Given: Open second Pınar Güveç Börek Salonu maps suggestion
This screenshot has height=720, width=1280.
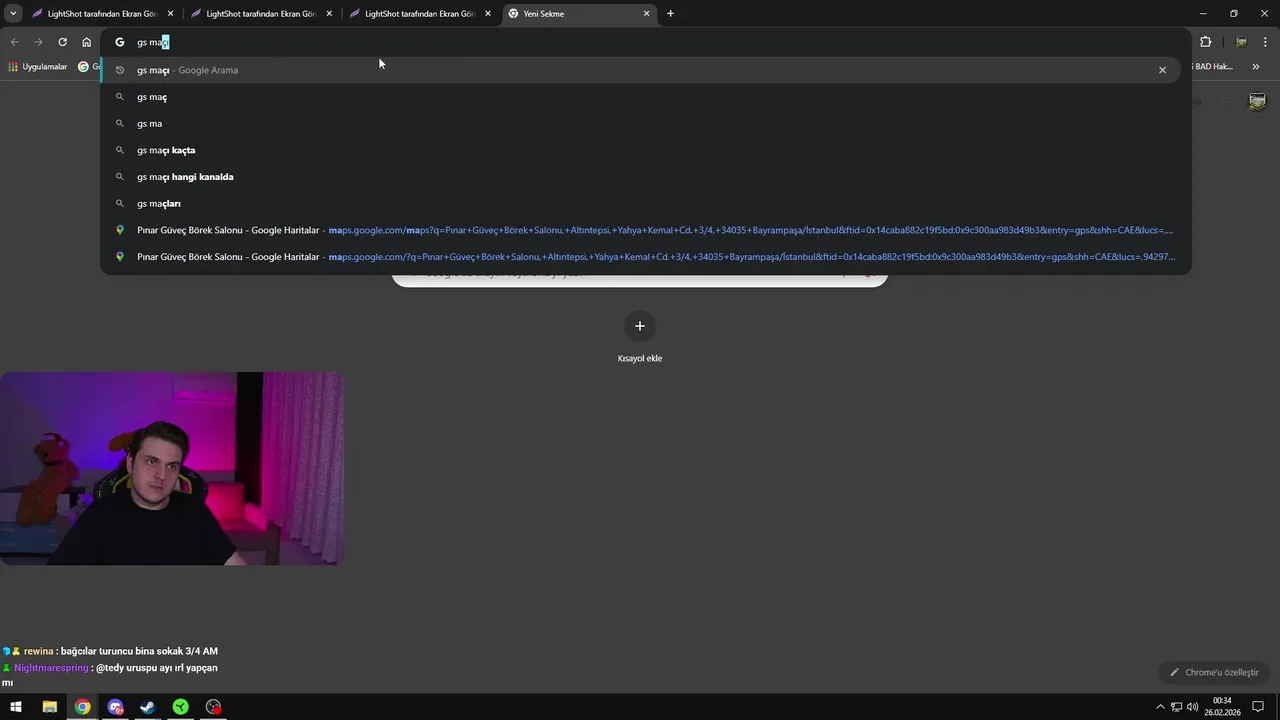Looking at the screenshot, I should coord(640,256).
